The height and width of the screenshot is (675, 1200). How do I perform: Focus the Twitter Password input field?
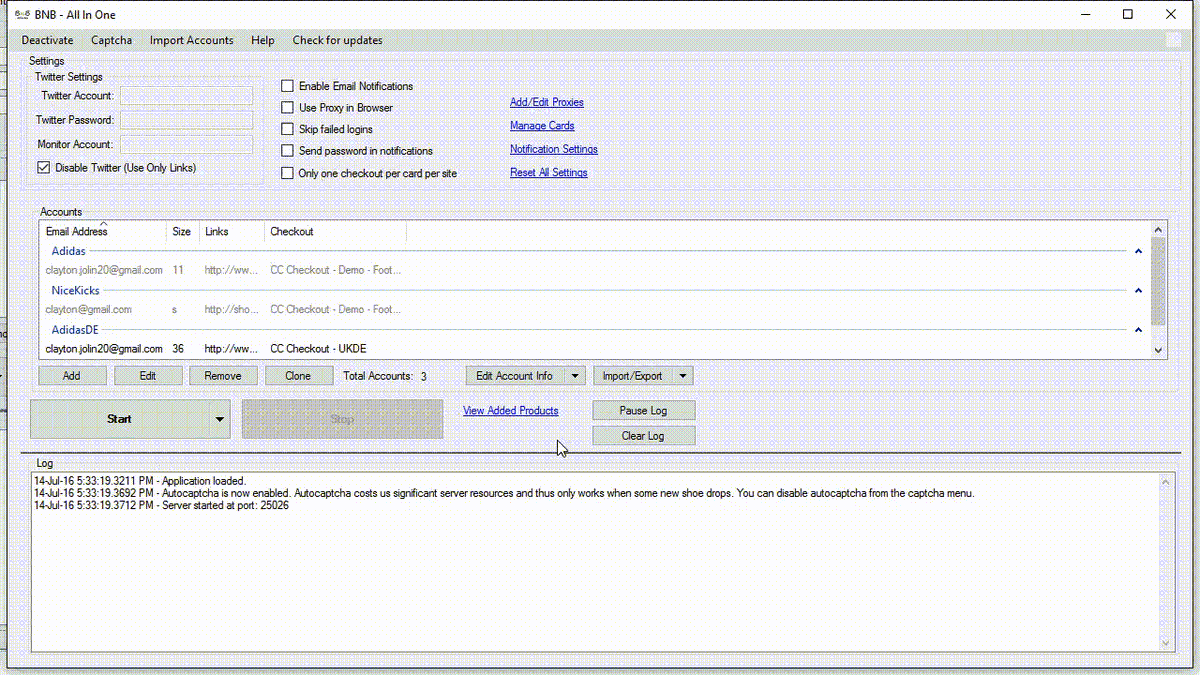[x=187, y=120]
